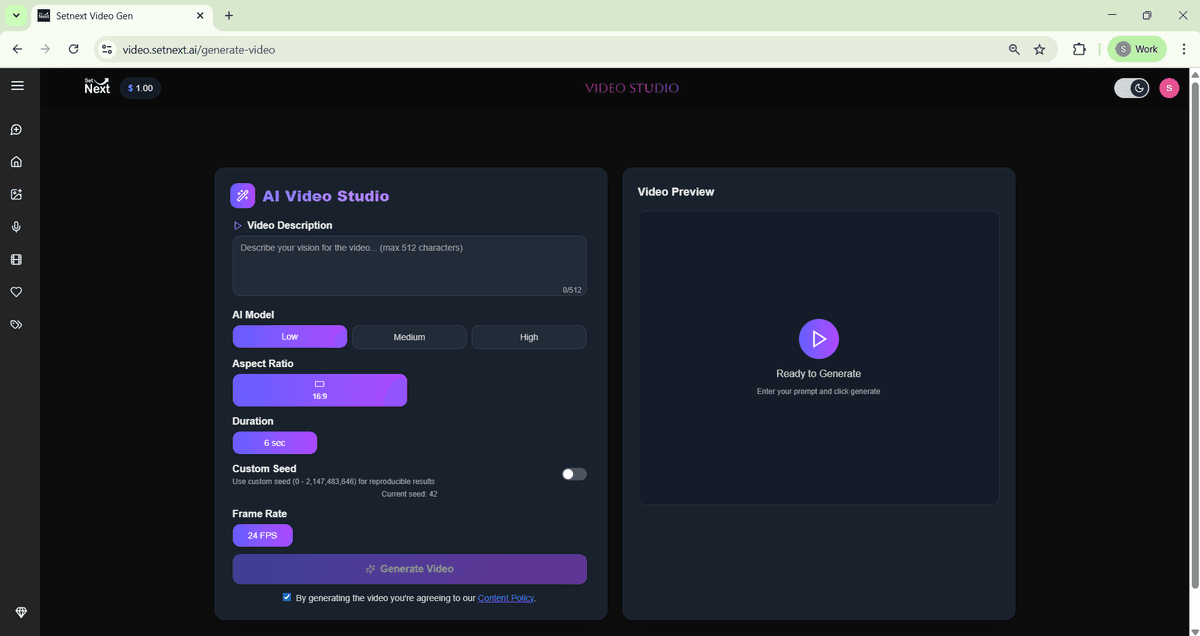Open the user avatar menu

click(x=1169, y=88)
